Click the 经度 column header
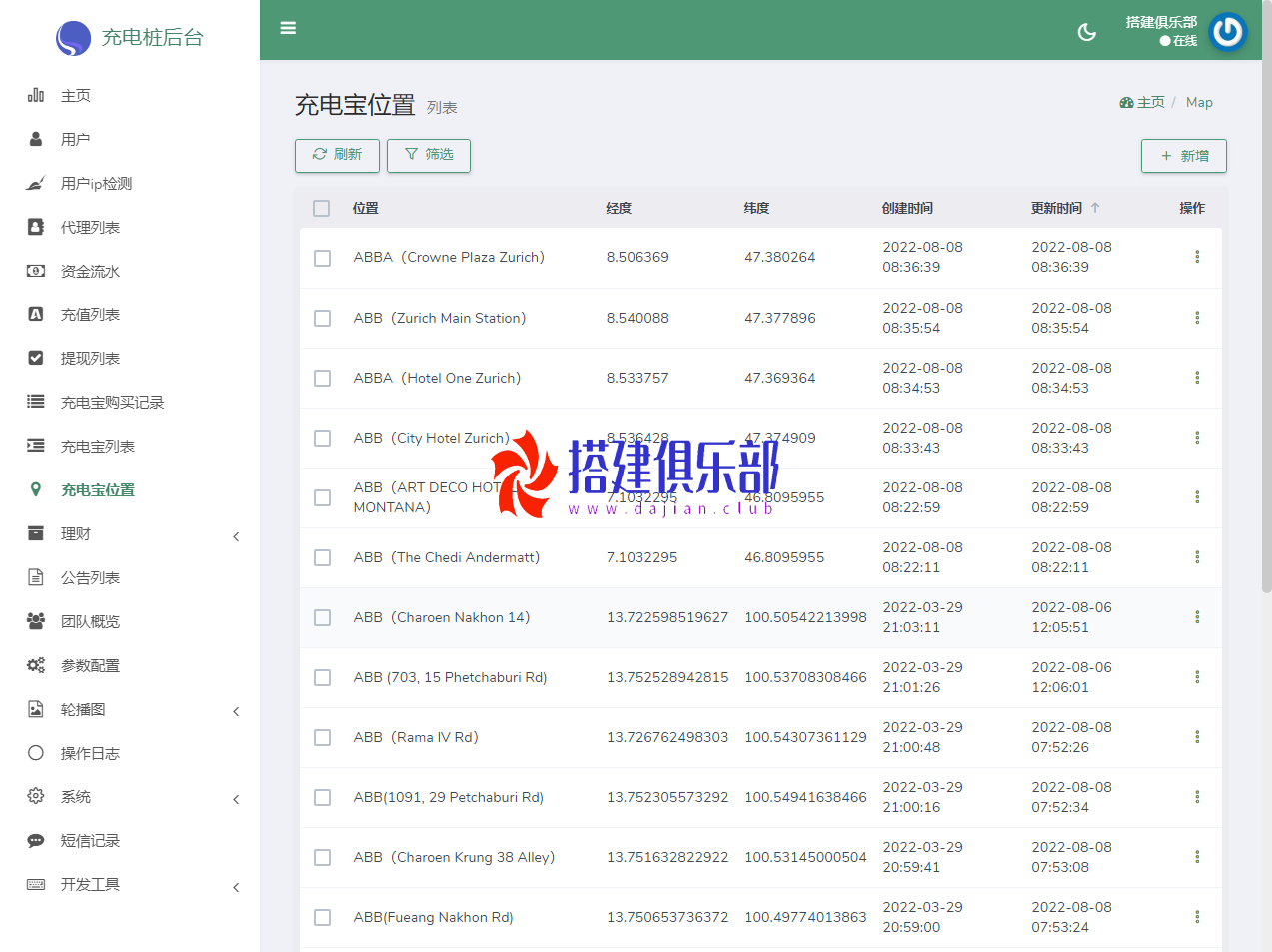Image resolution: width=1272 pixels, height=952 pixels. [x=619, y=208]
